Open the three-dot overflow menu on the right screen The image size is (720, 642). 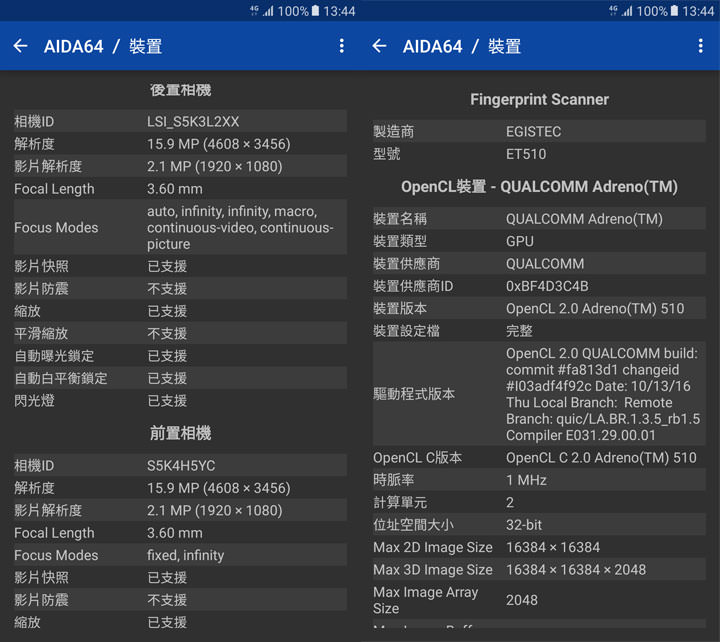click(700, 46)
